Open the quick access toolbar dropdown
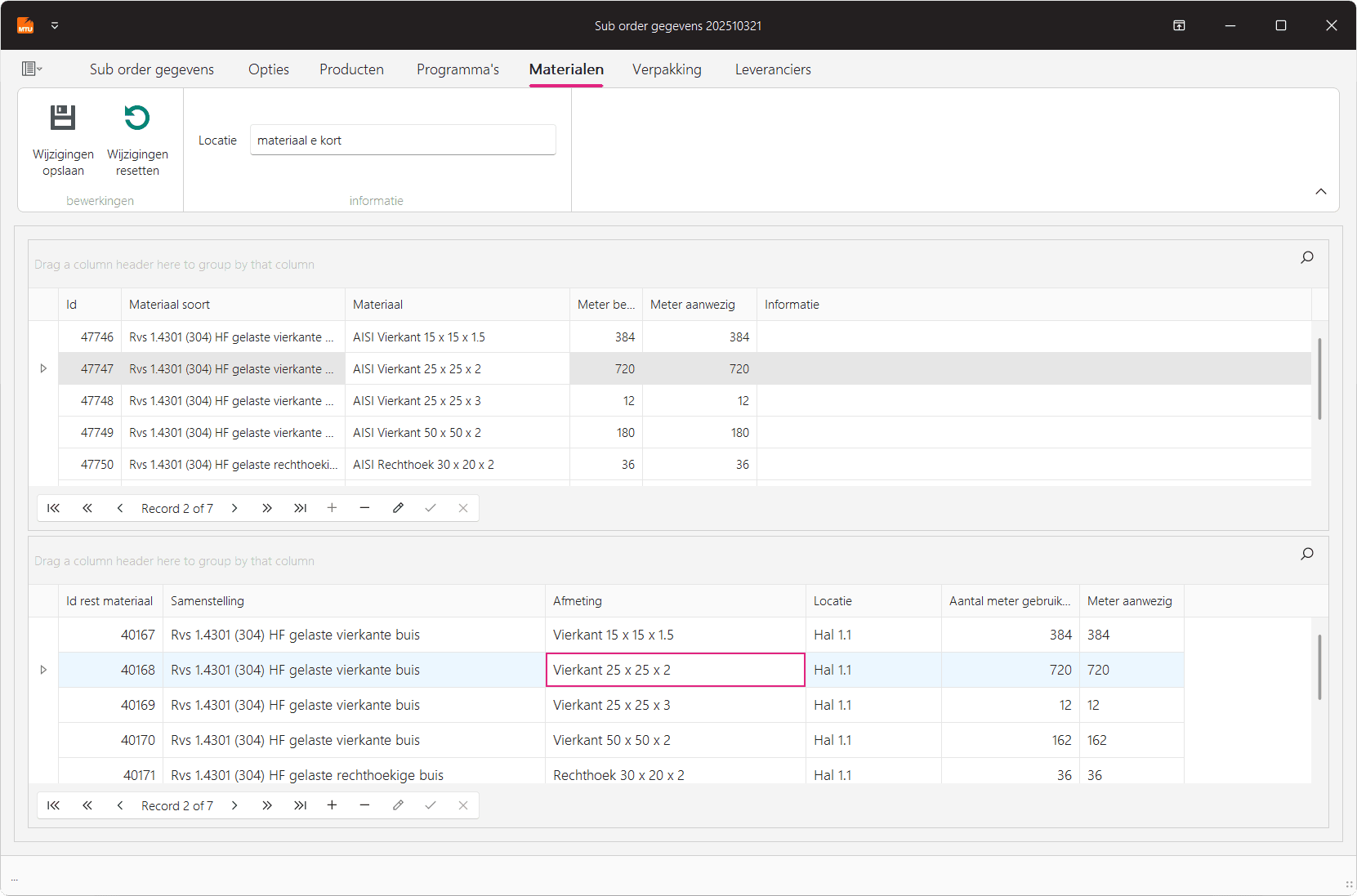Image resolution: width=1357 pixels, height=896 pixels. pyautogui.click(x=55, y=25)
